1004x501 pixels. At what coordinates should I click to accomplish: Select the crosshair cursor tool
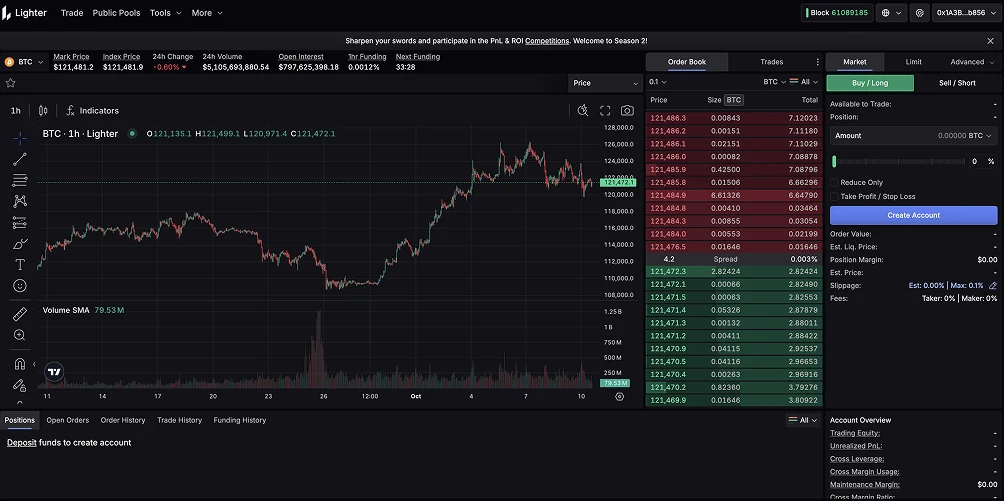pos(20,138)
